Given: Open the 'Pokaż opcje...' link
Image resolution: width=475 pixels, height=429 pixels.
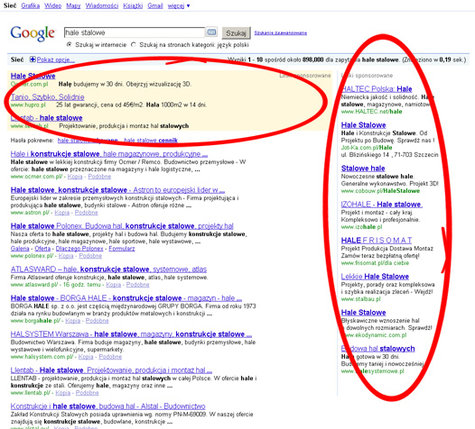Looking at the screenshot, I should click(x=55, y=60).
